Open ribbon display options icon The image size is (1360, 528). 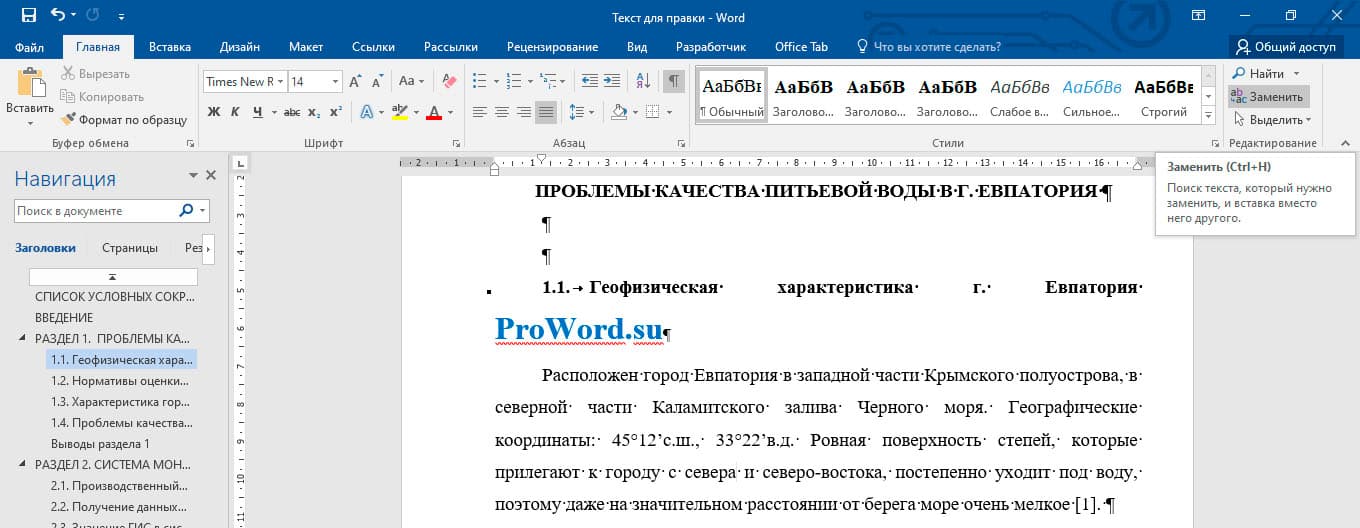coord(1198,15)
